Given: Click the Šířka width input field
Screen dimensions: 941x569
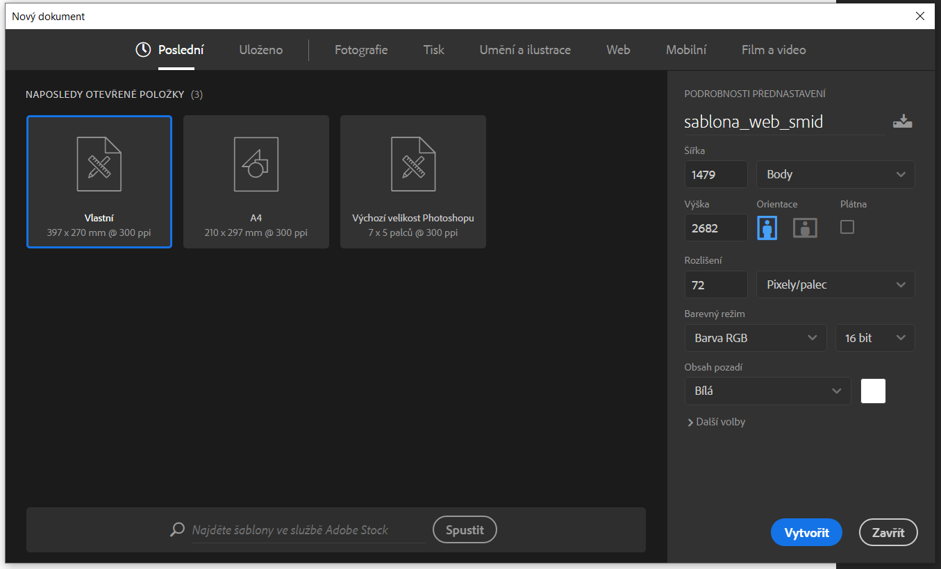Looking at the screenshot, I should (x=716, y=174).
